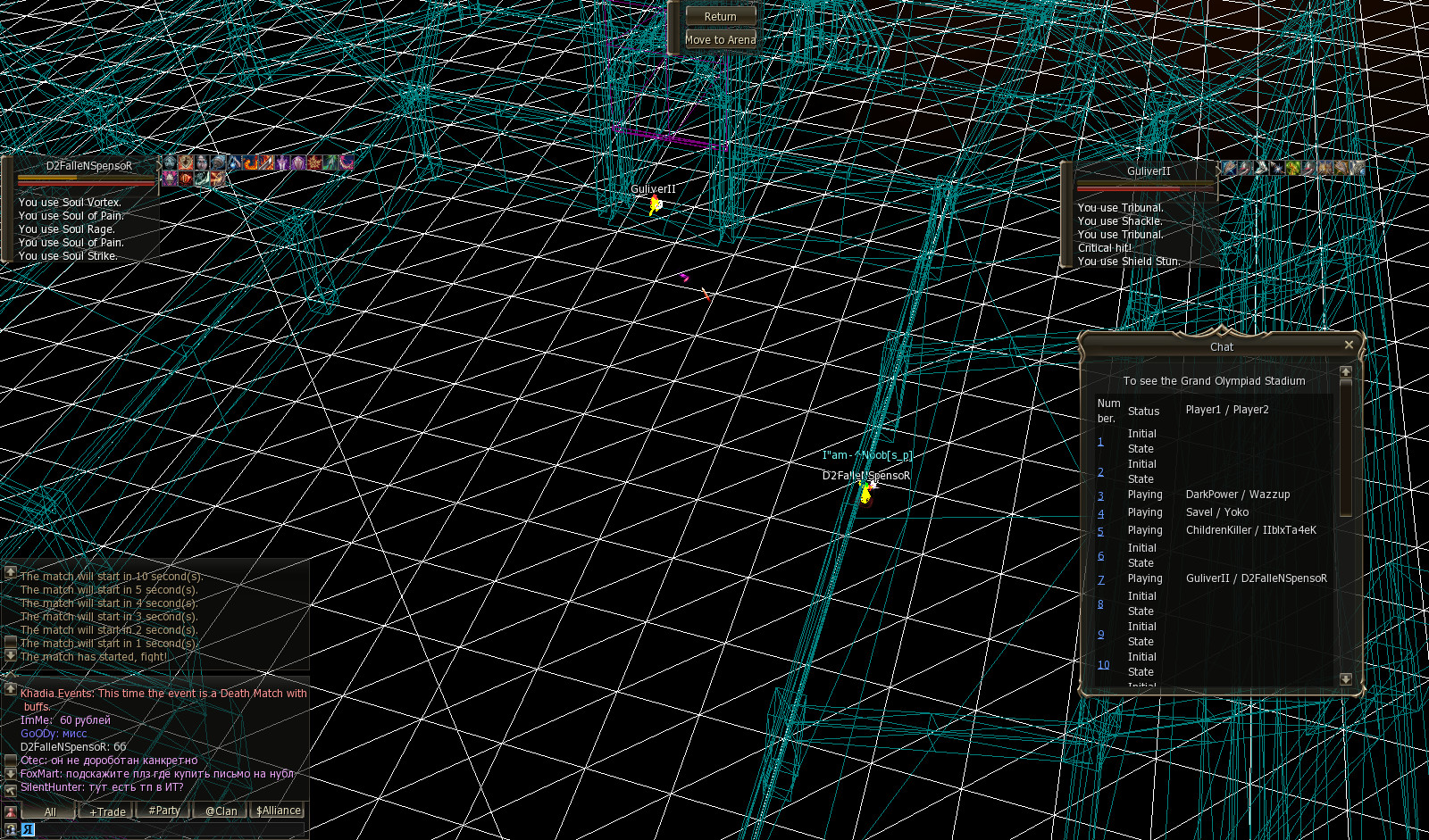Click down arrow of Olympiad Stadium list scrollbar
Image resolution: width=1429 pixels, height=840 pixels.
[1346, 678]
